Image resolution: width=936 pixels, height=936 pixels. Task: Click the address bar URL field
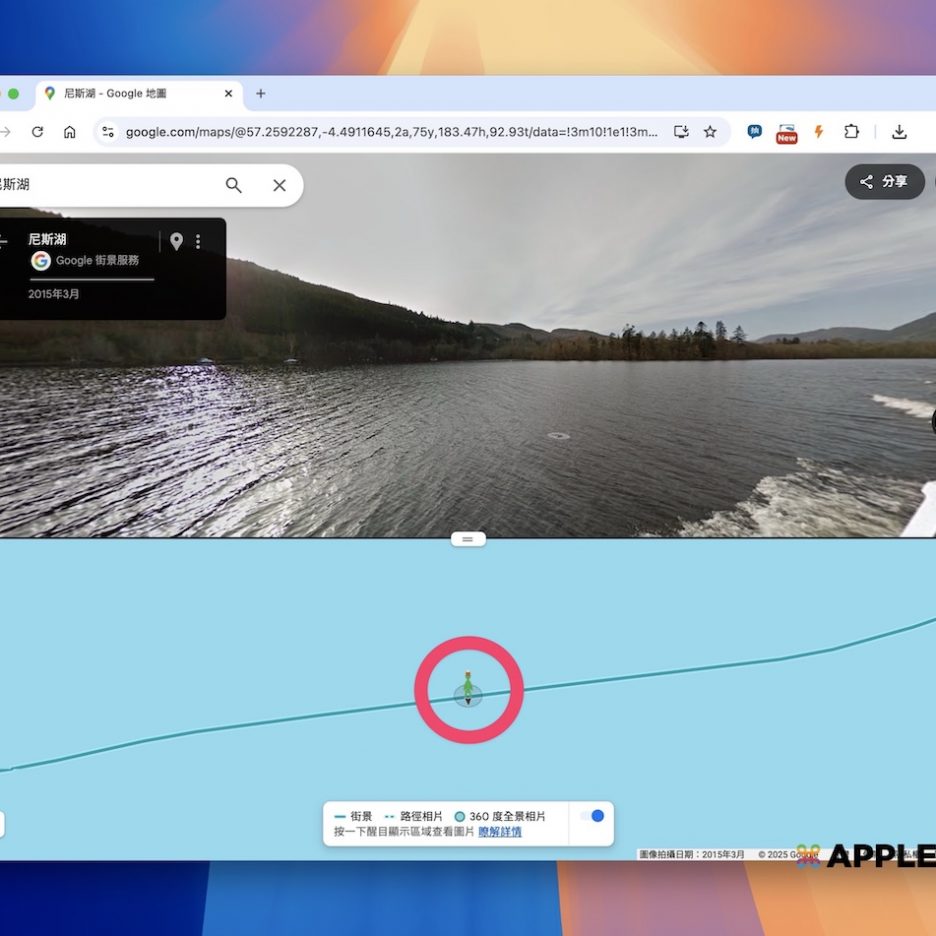tap(390, 132)
